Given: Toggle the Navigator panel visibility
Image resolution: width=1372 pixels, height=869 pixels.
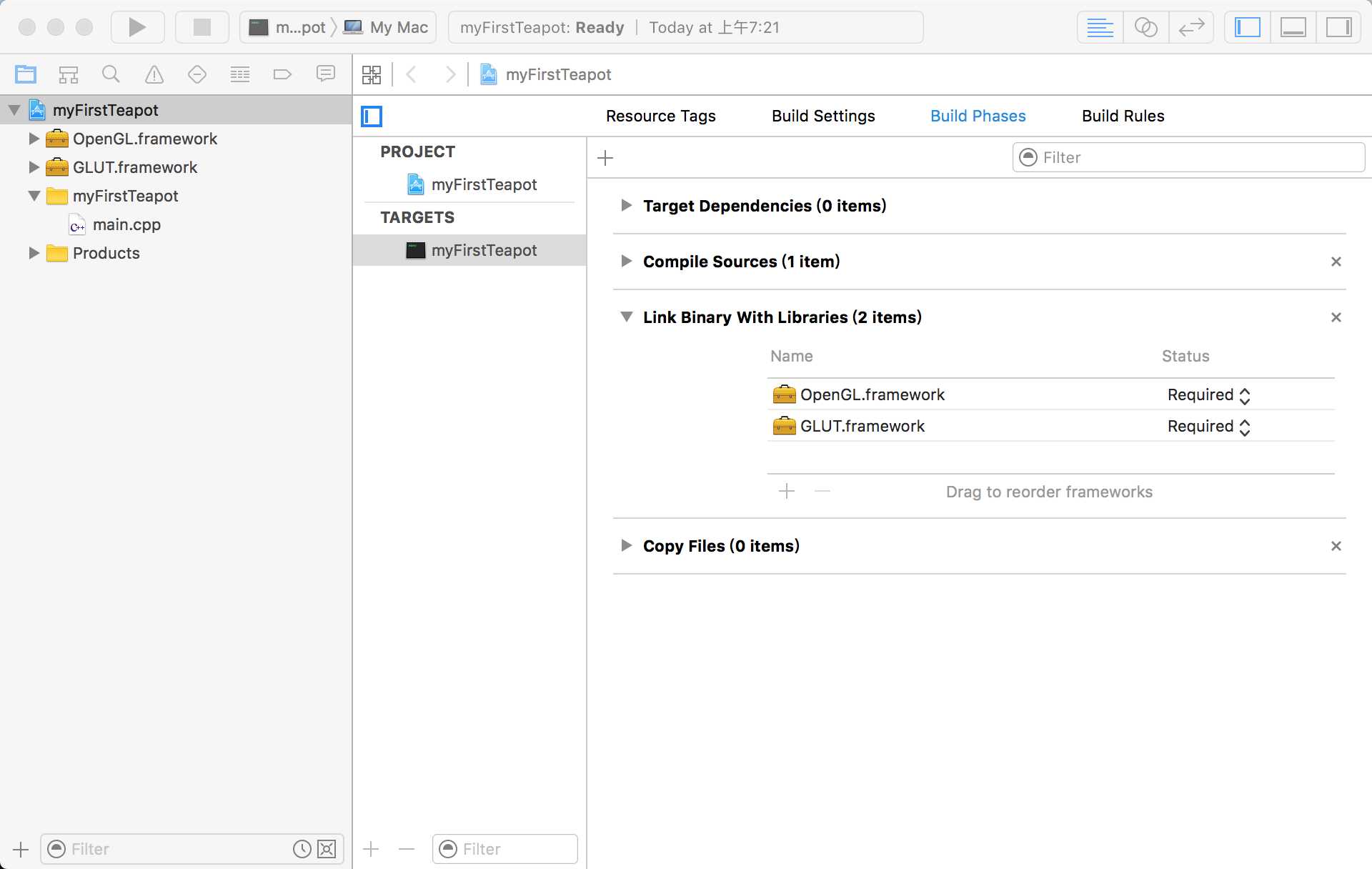Looking at the screenshot, I should [1248, 27].
